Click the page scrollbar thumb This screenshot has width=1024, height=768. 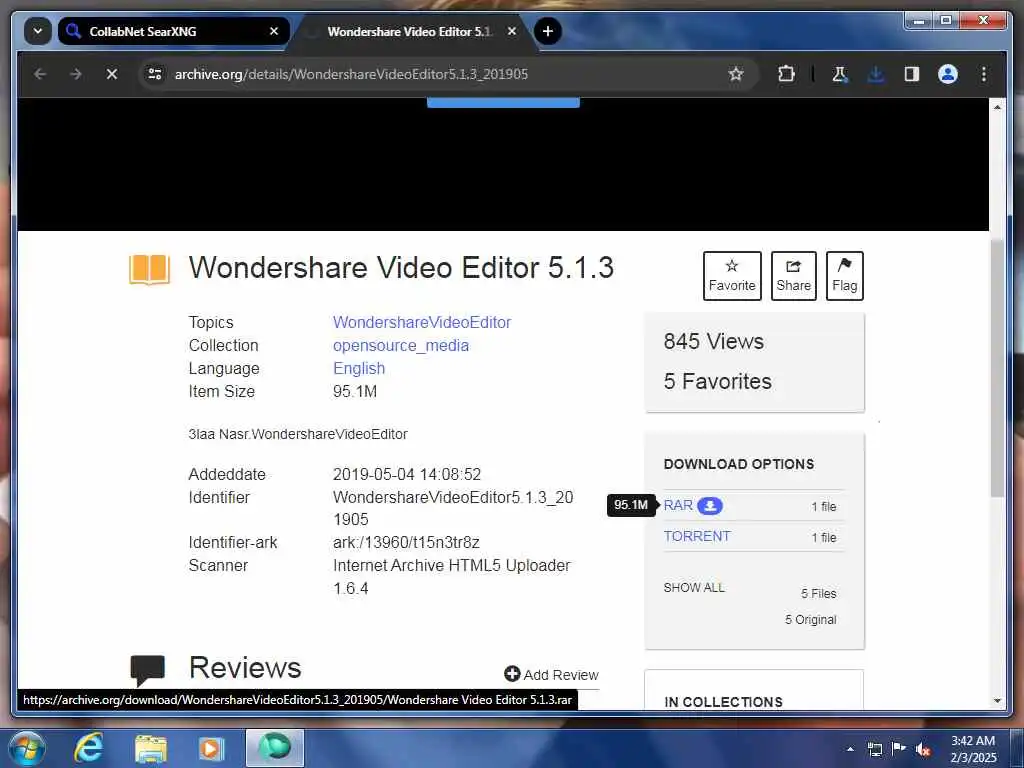997,366
